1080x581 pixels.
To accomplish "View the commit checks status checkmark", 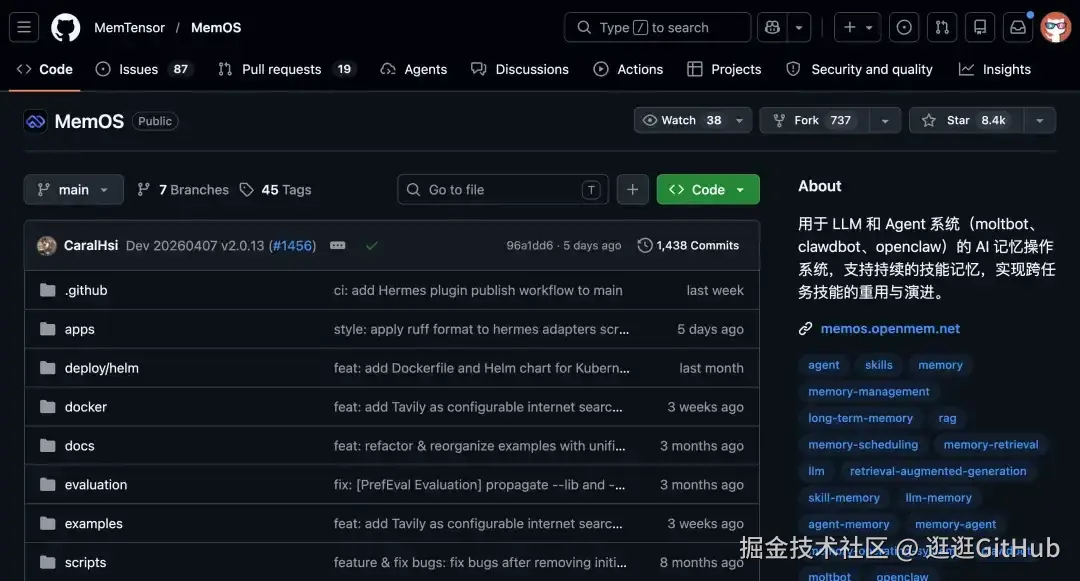I will click(x=371, y=246).
